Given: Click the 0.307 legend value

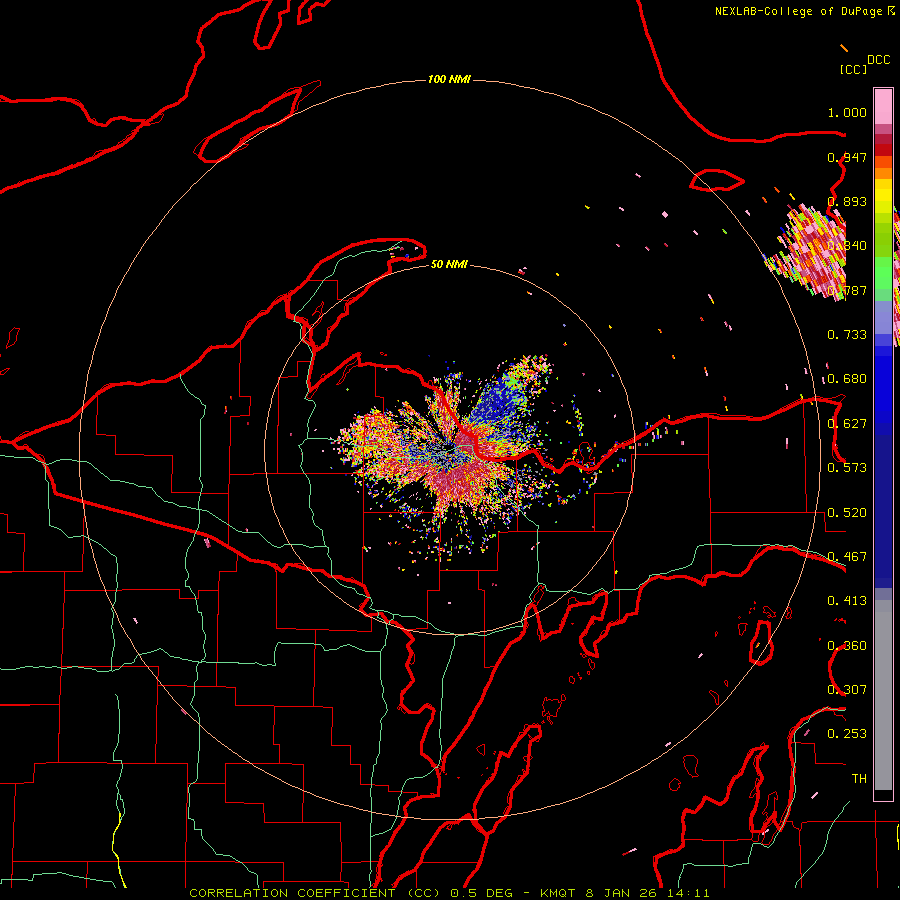Looking at the screenshot, I should tap(847, 690).
